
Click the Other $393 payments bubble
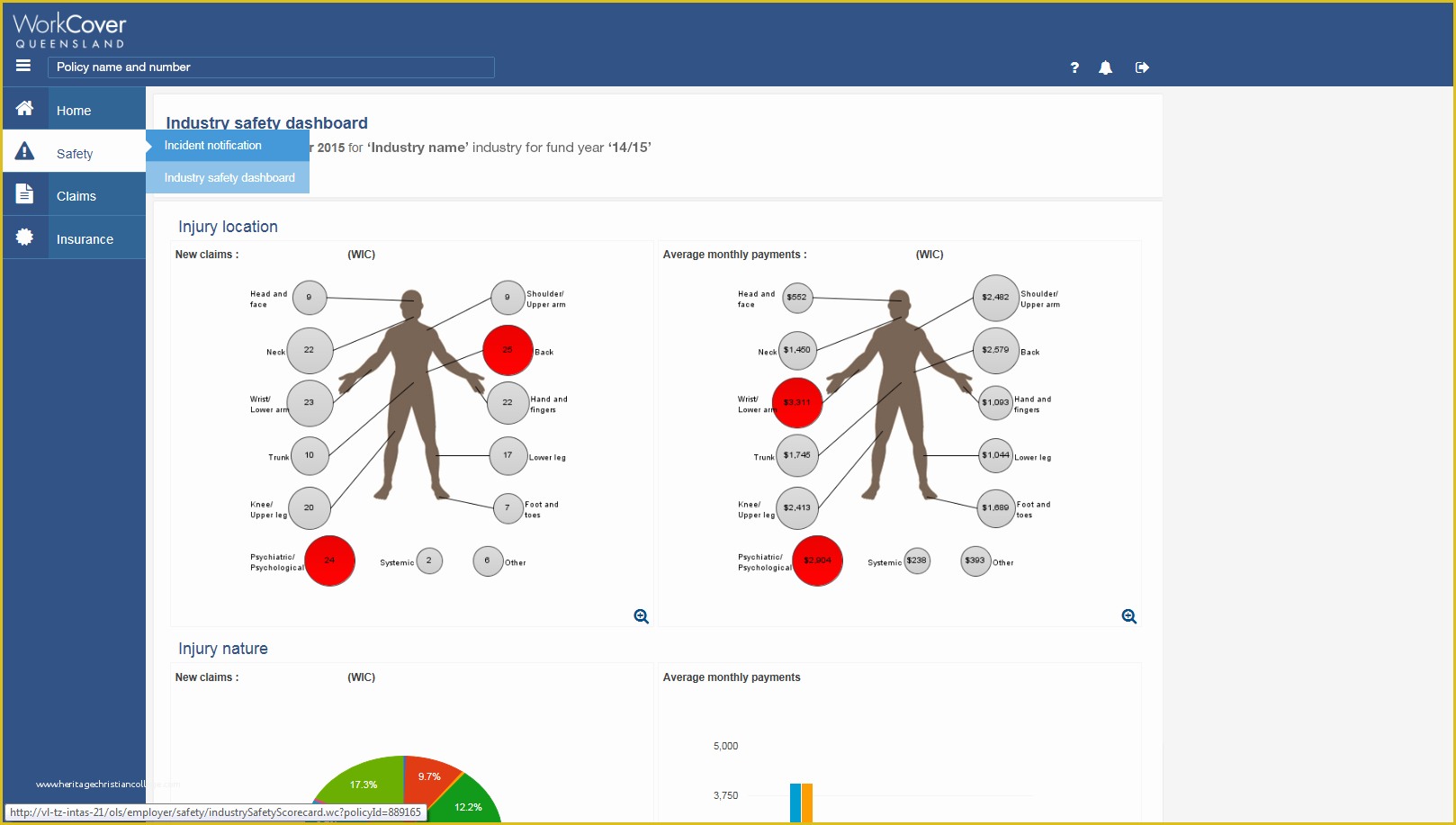tap(975, 560)
